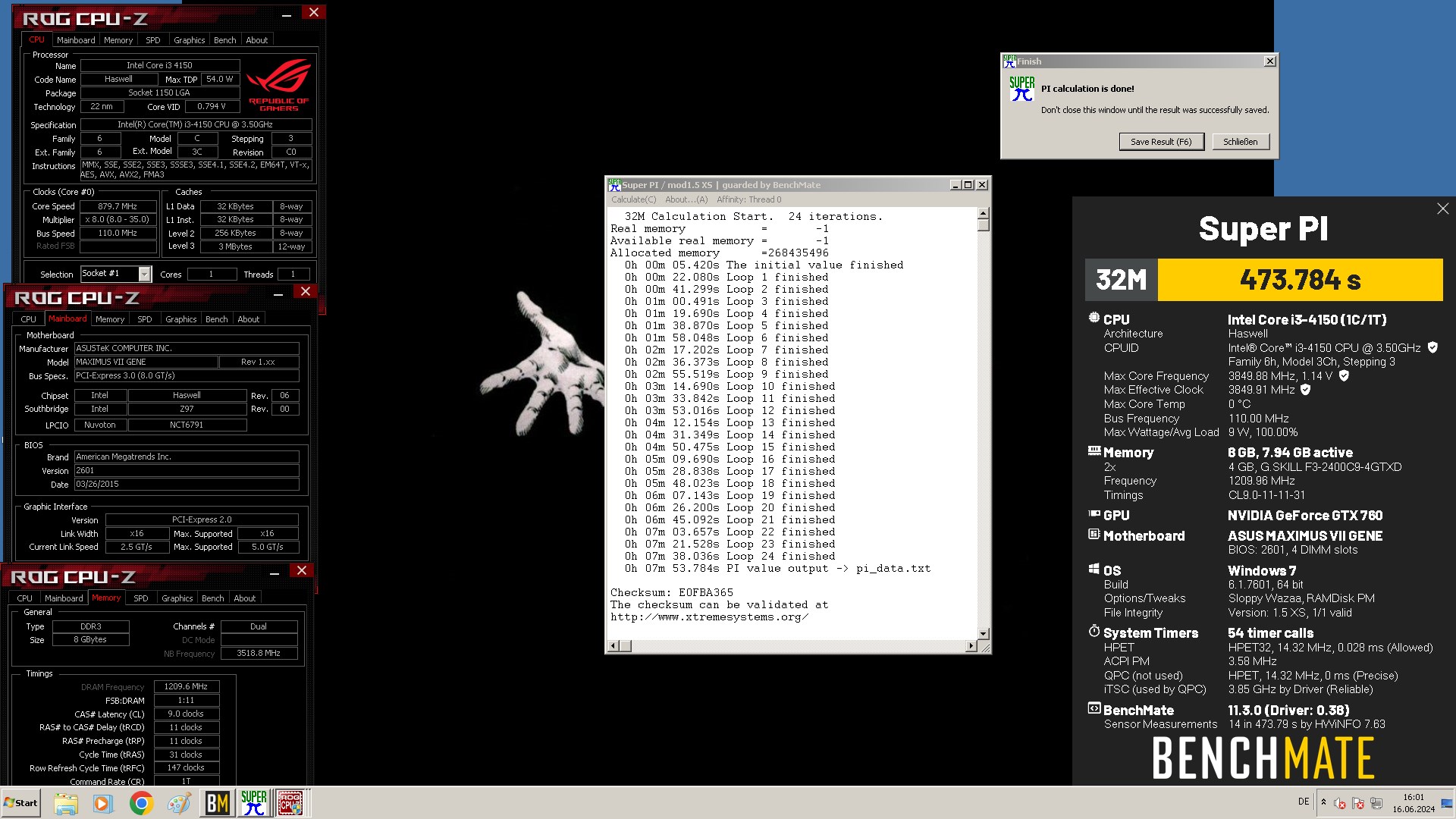This screenshot has height=819, width=1456.
Task: Click Super PI vertical scrollbar up arrow
Action: coord(984,214)
